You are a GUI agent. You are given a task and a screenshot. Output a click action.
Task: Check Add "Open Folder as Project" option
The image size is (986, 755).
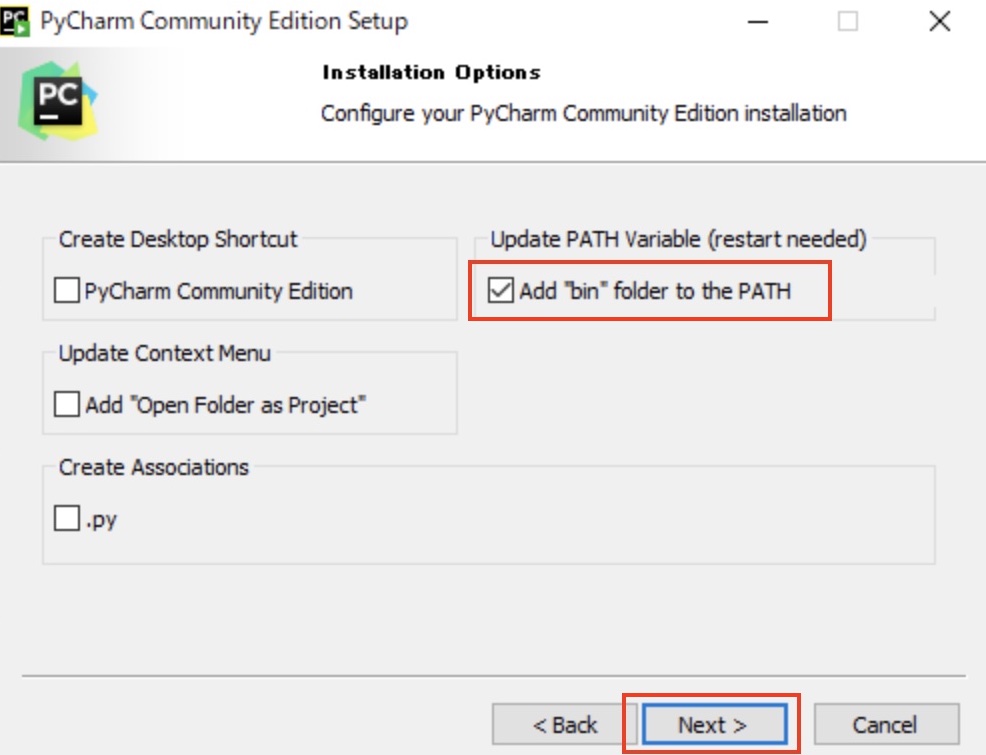(x=67, y=405)
